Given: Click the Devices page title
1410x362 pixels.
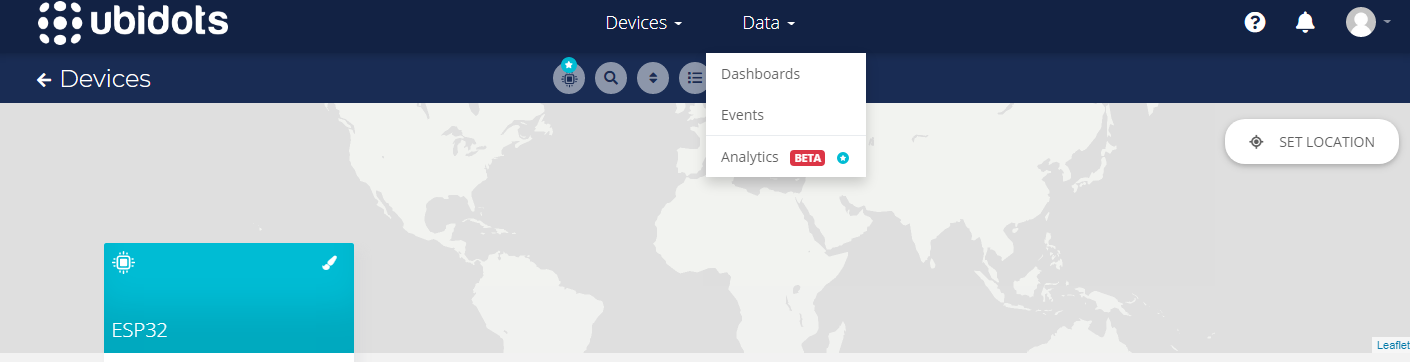Looking at the screenshot, I should 105,79.
